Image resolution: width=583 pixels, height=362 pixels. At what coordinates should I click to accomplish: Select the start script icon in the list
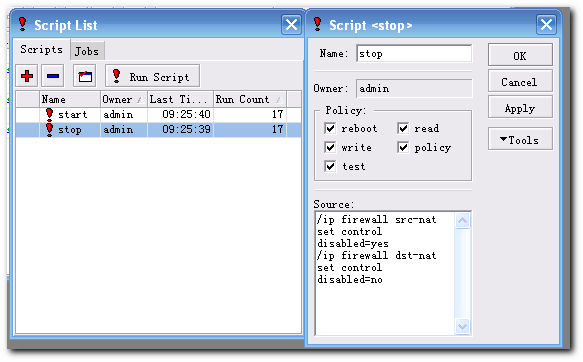point(49,114)
